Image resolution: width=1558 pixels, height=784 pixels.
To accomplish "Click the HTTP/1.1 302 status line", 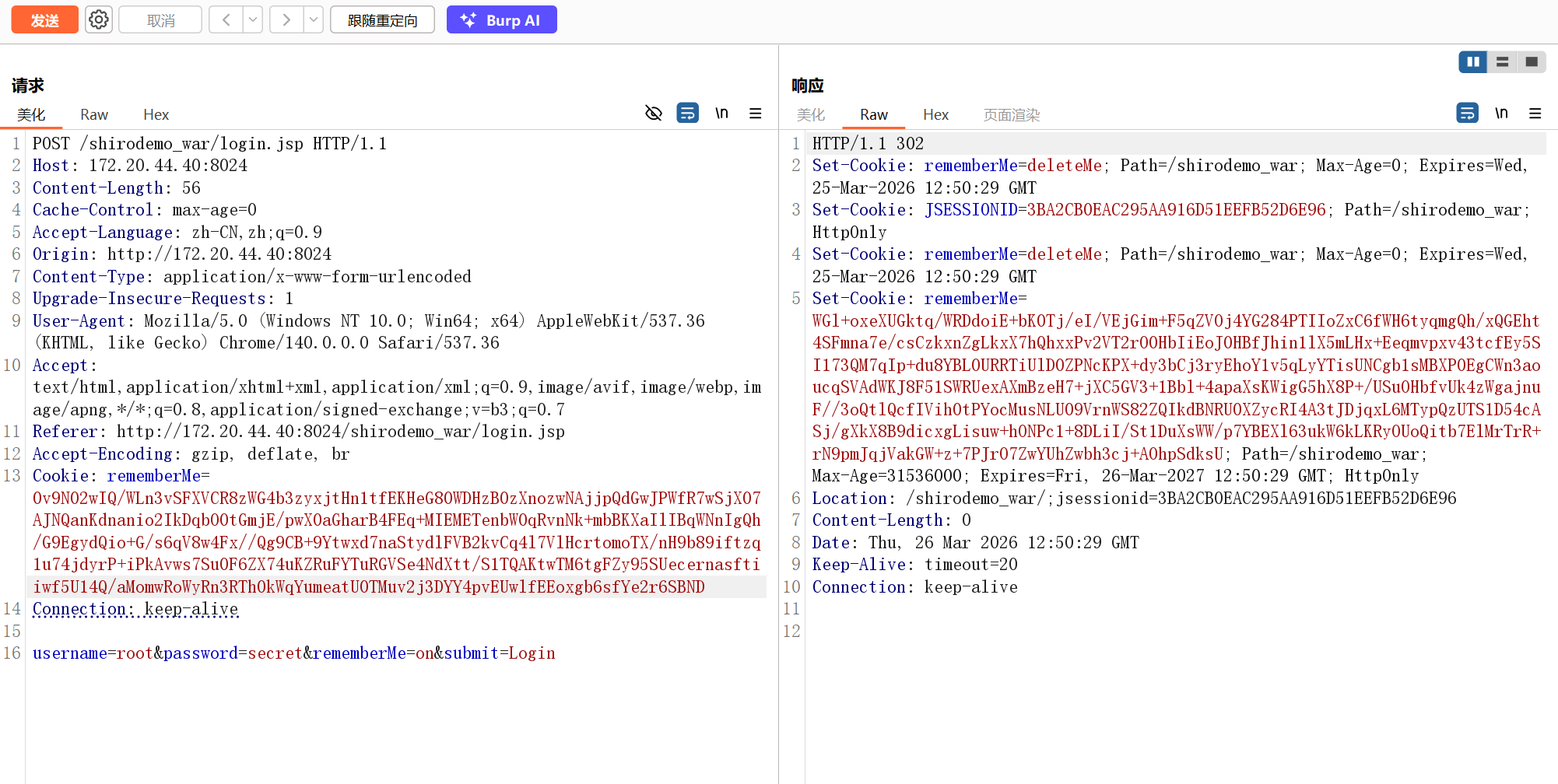I will coord(868,143).
